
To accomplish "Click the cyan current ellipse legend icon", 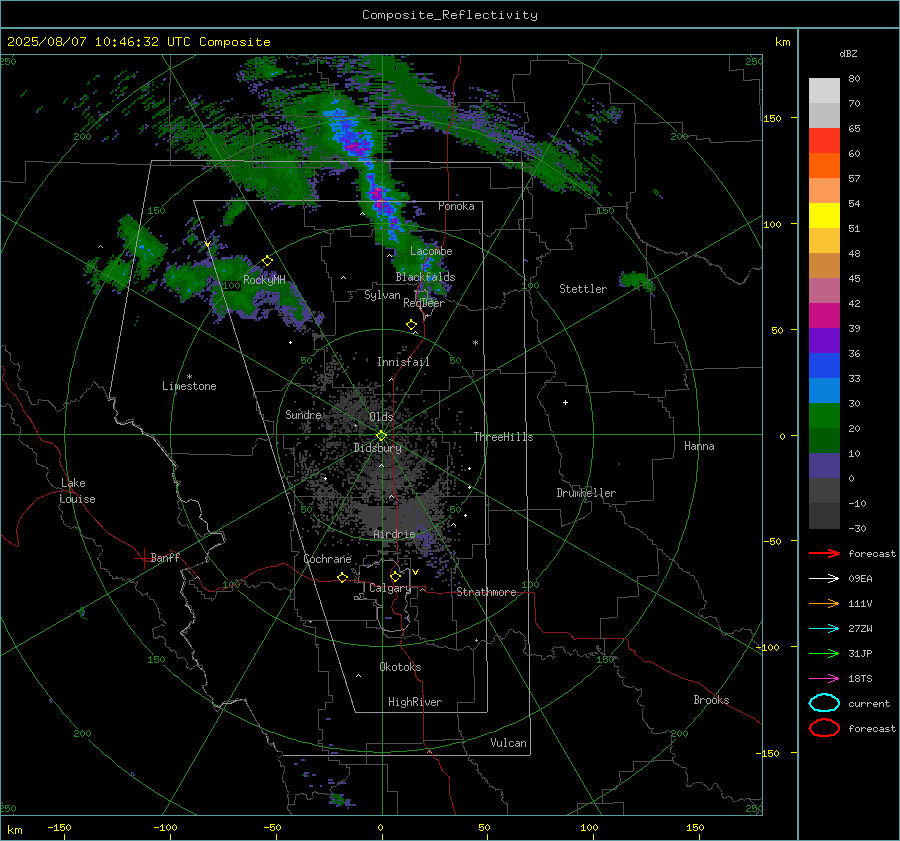I will point(824,703).
